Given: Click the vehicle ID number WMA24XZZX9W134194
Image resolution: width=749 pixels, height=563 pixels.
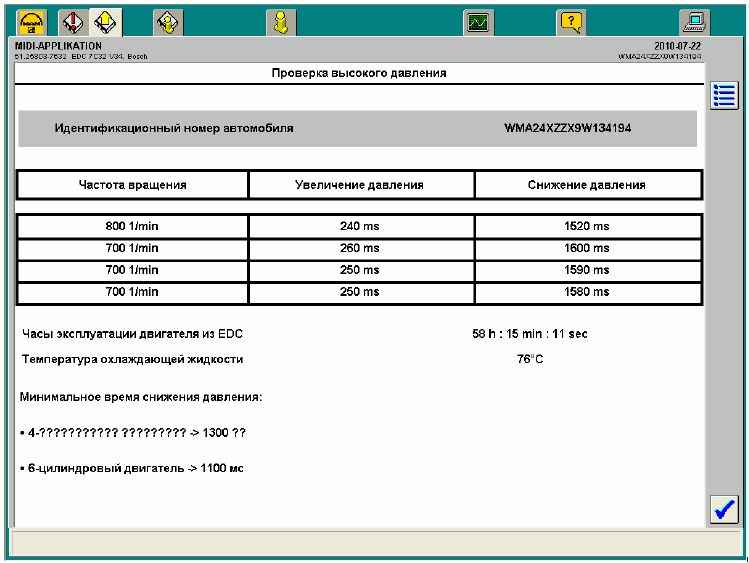Looking at the screenshot, I should coord(567,129).
